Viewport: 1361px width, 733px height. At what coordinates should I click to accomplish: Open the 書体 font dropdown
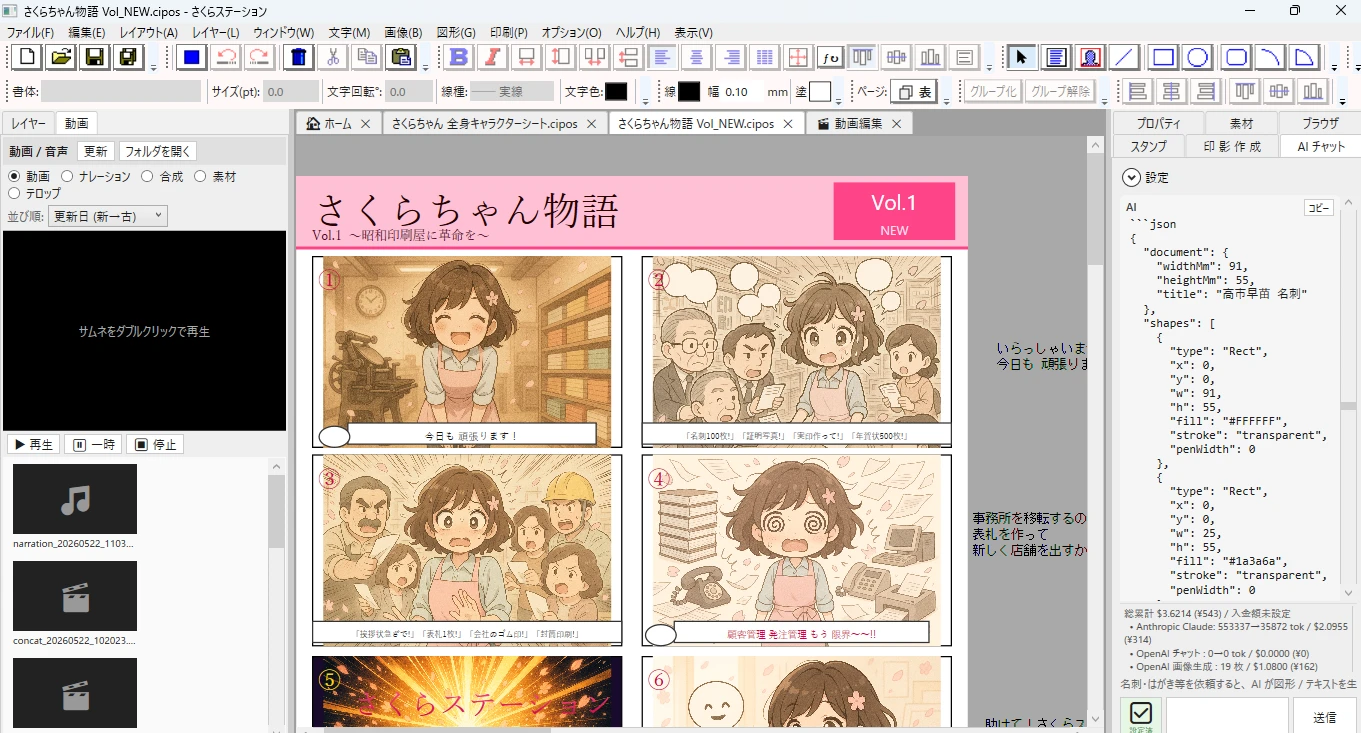pos(121,92)
